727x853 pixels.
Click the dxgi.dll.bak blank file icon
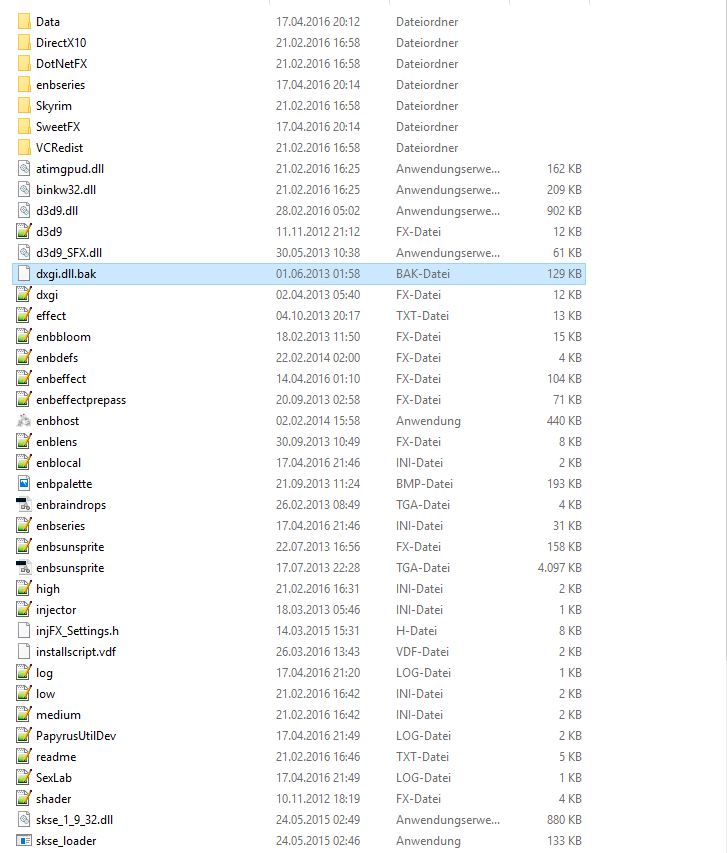(24, 274)
